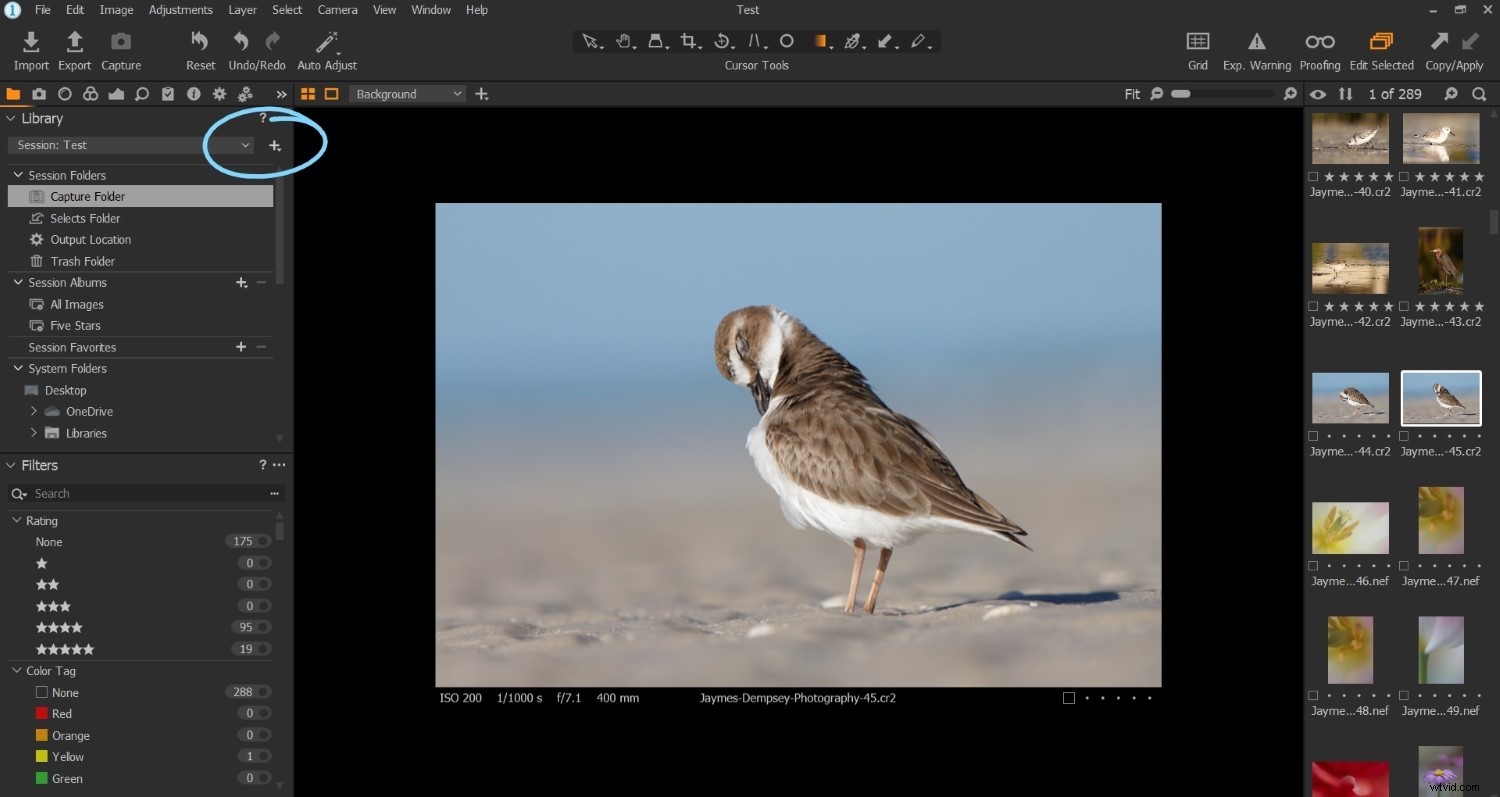Select the Rotation cursor tool
Viewport: 1500px width, 797px height.
coord(724,41)
